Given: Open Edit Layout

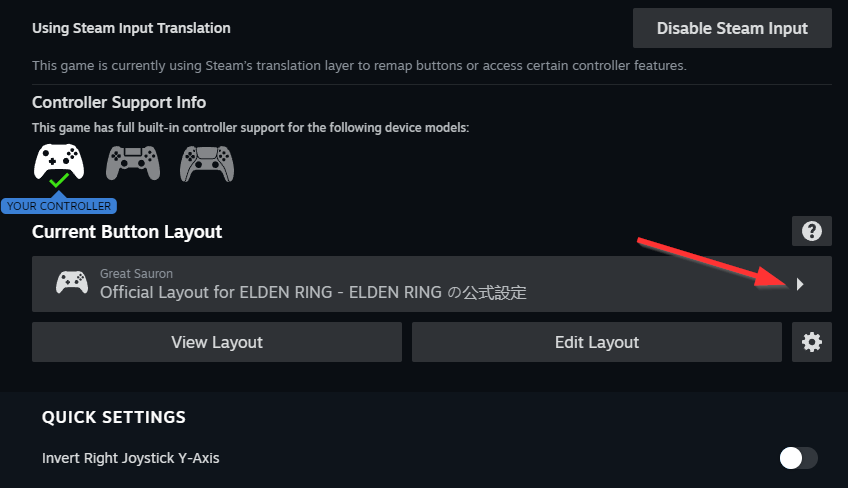Looking at the screenshot, I should pos(597,342).
